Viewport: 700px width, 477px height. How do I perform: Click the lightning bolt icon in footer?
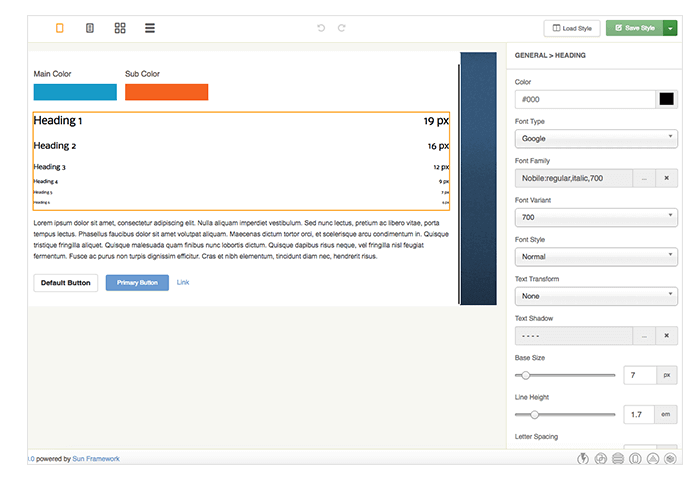coord(583,459)
